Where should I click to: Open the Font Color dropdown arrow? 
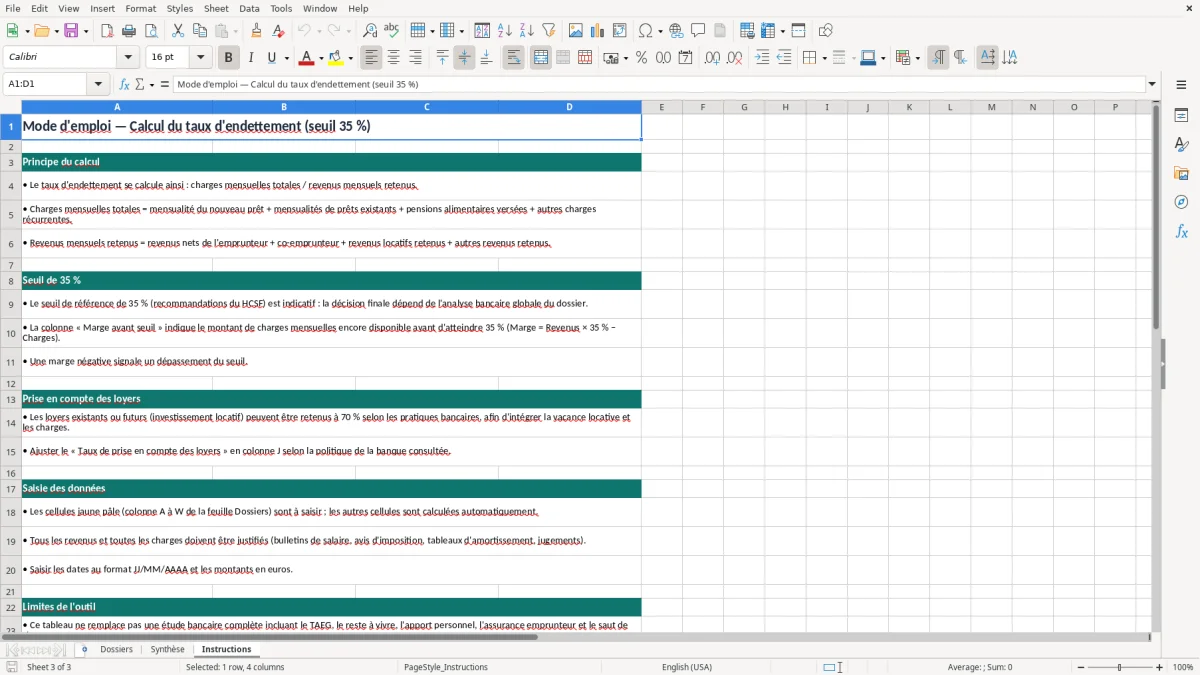320,58
